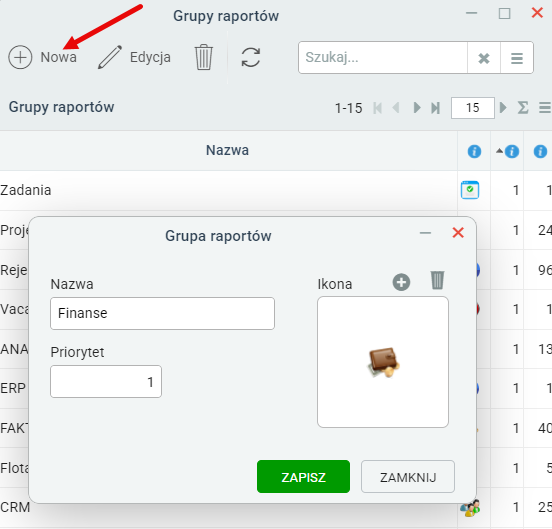Click the sorted info column header
552x529 pixels.
tap(507, 151)
